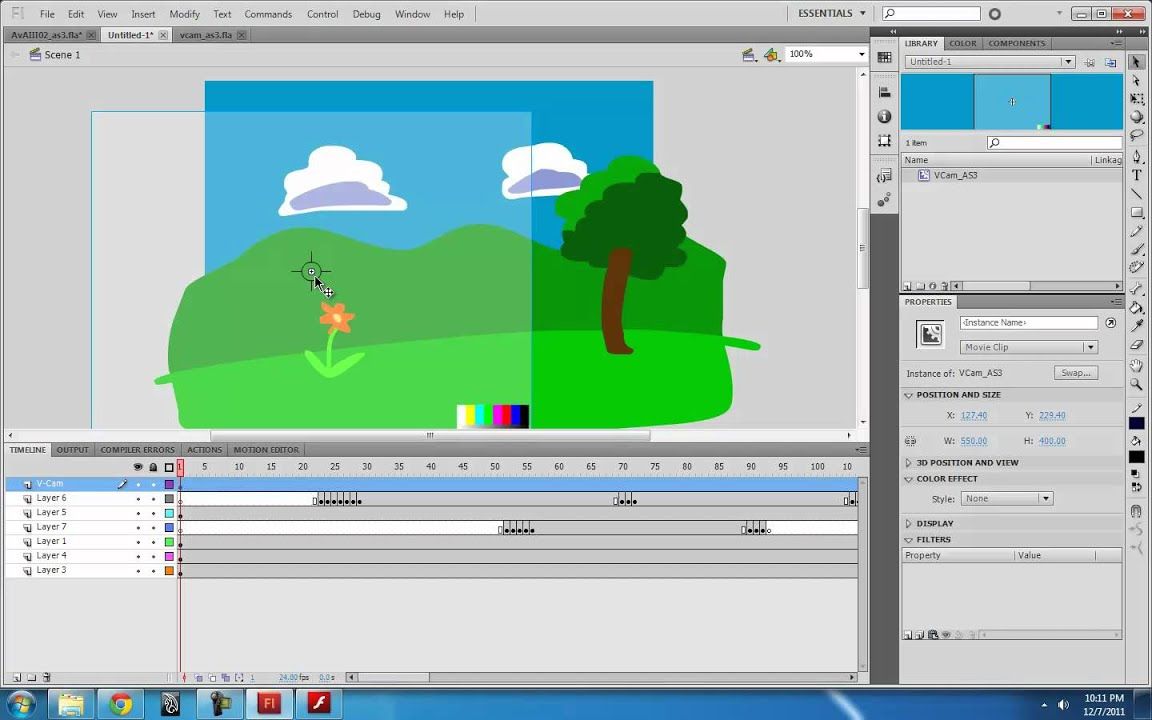Open the collapsed Code Snippets panel icon
Screen dimensions: 1152x720
(x=885, y=176)
